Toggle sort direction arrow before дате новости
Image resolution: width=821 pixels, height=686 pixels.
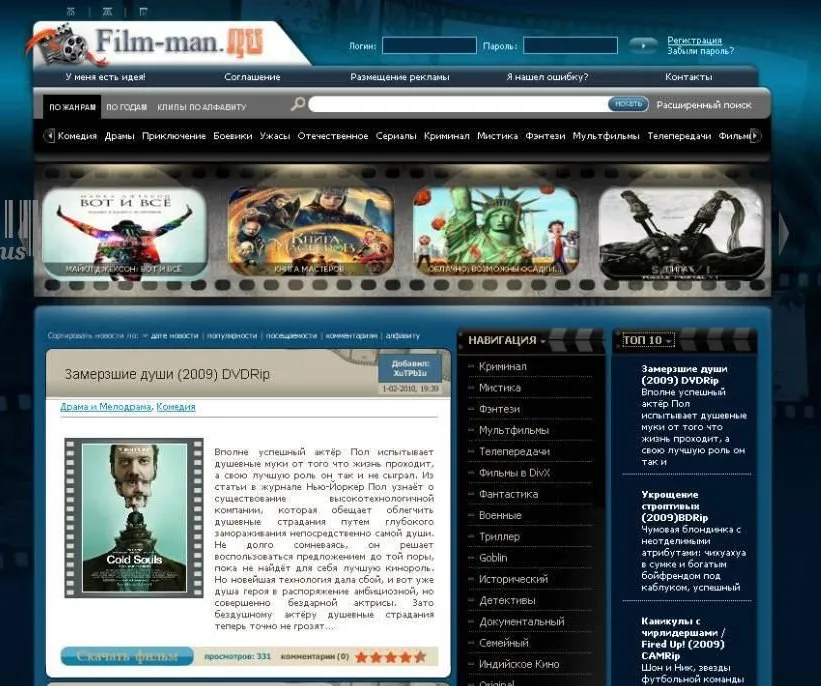(145, 336)
